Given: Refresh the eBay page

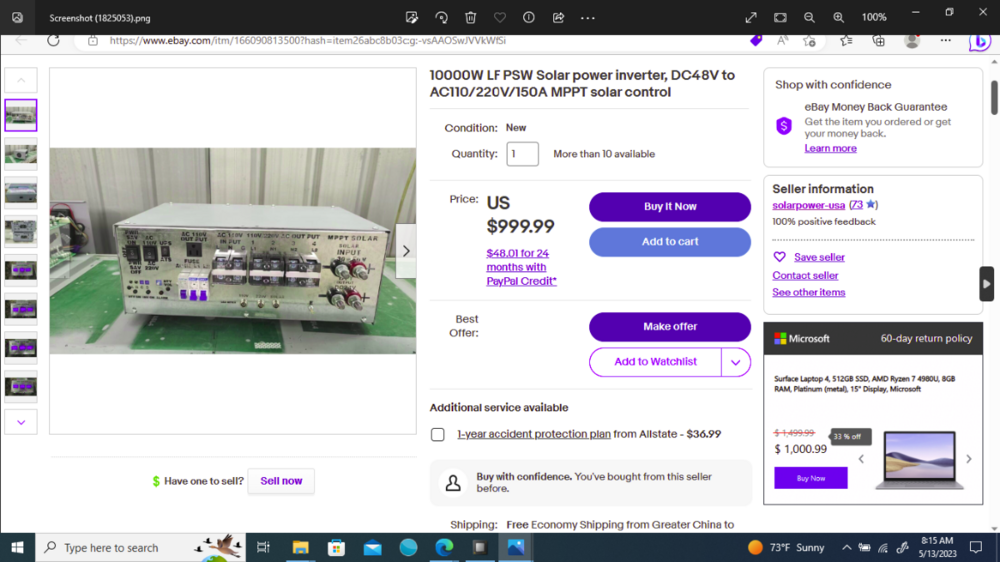Looking at the screenshot, I should point(53,41).
